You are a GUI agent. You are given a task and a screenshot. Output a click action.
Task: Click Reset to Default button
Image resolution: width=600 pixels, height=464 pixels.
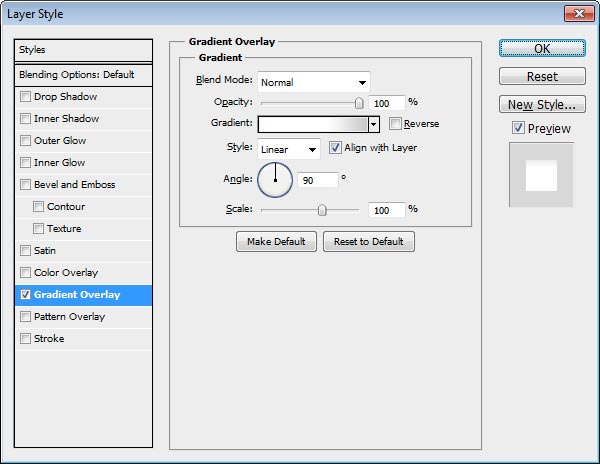point(368,241)
